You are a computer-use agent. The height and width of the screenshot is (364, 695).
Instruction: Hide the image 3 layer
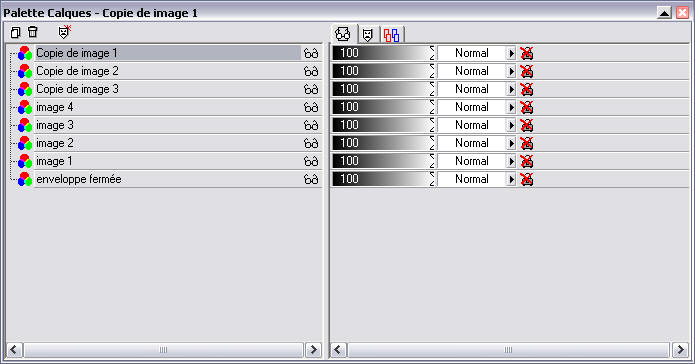(311, 125)
